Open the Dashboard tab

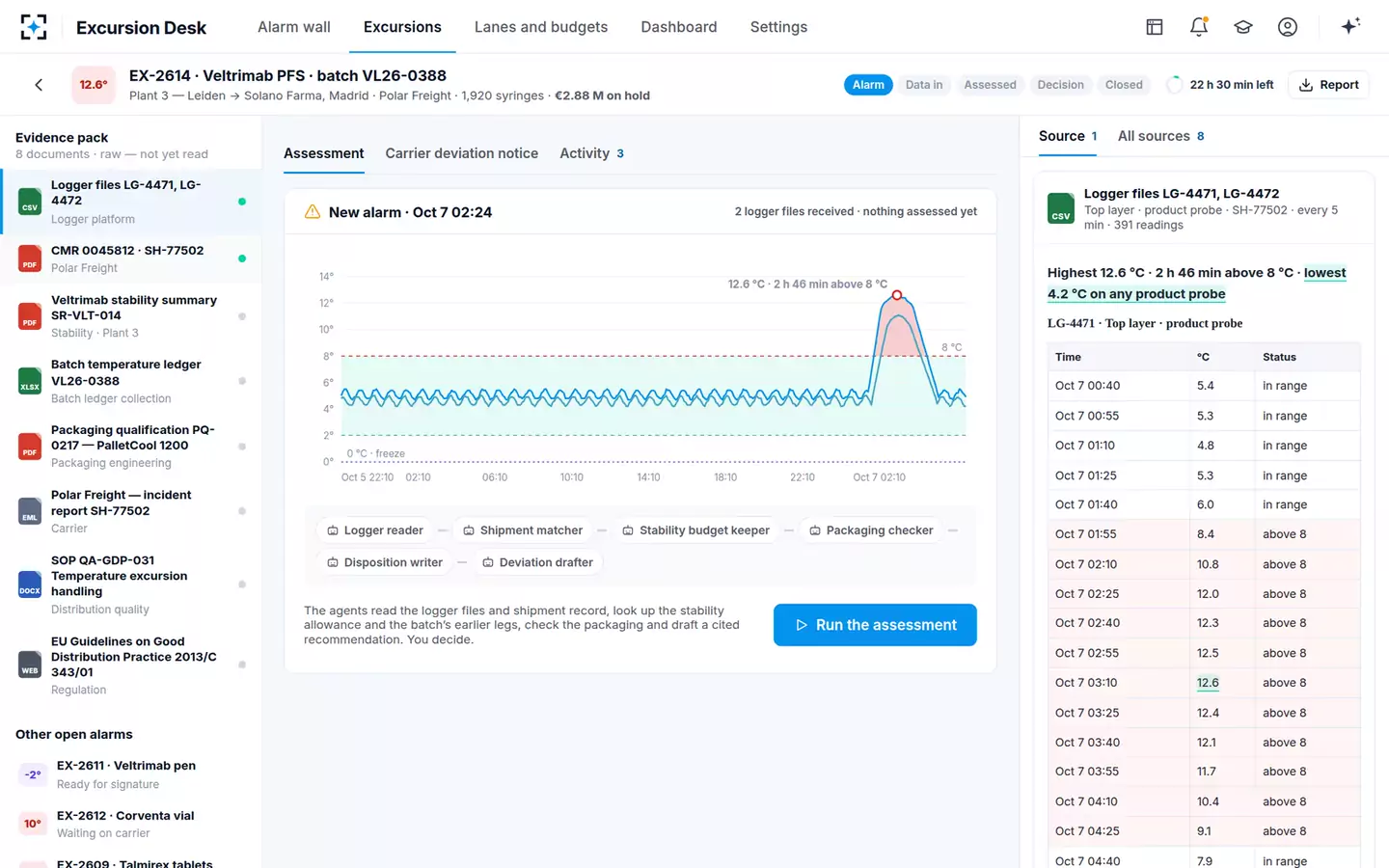click(679, 27)
